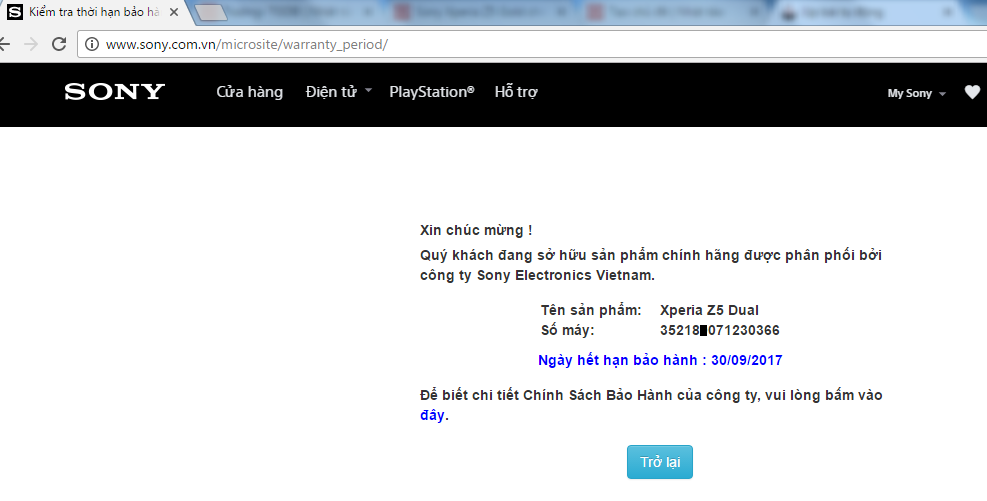Close the warranty check tab
Image resolution: width=987 pixels, height=501 pixels.
(x=174, y=12)
